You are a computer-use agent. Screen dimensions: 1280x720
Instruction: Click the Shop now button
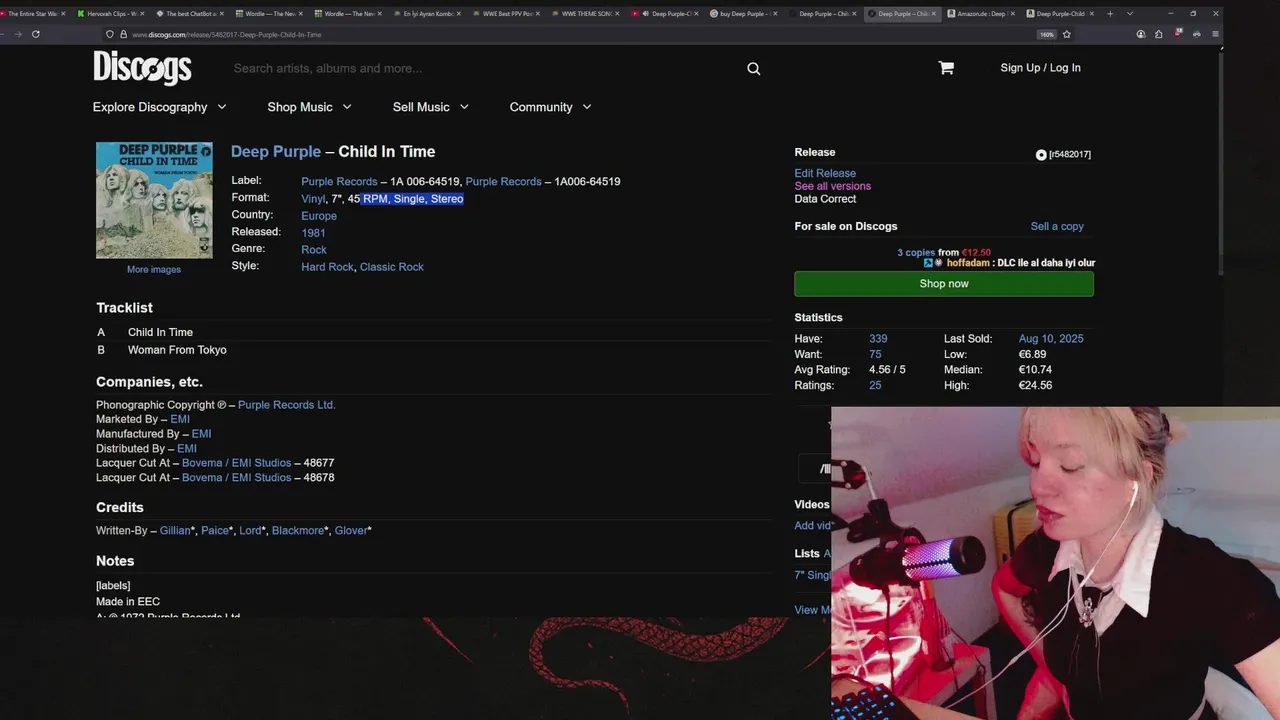(944, 284)
